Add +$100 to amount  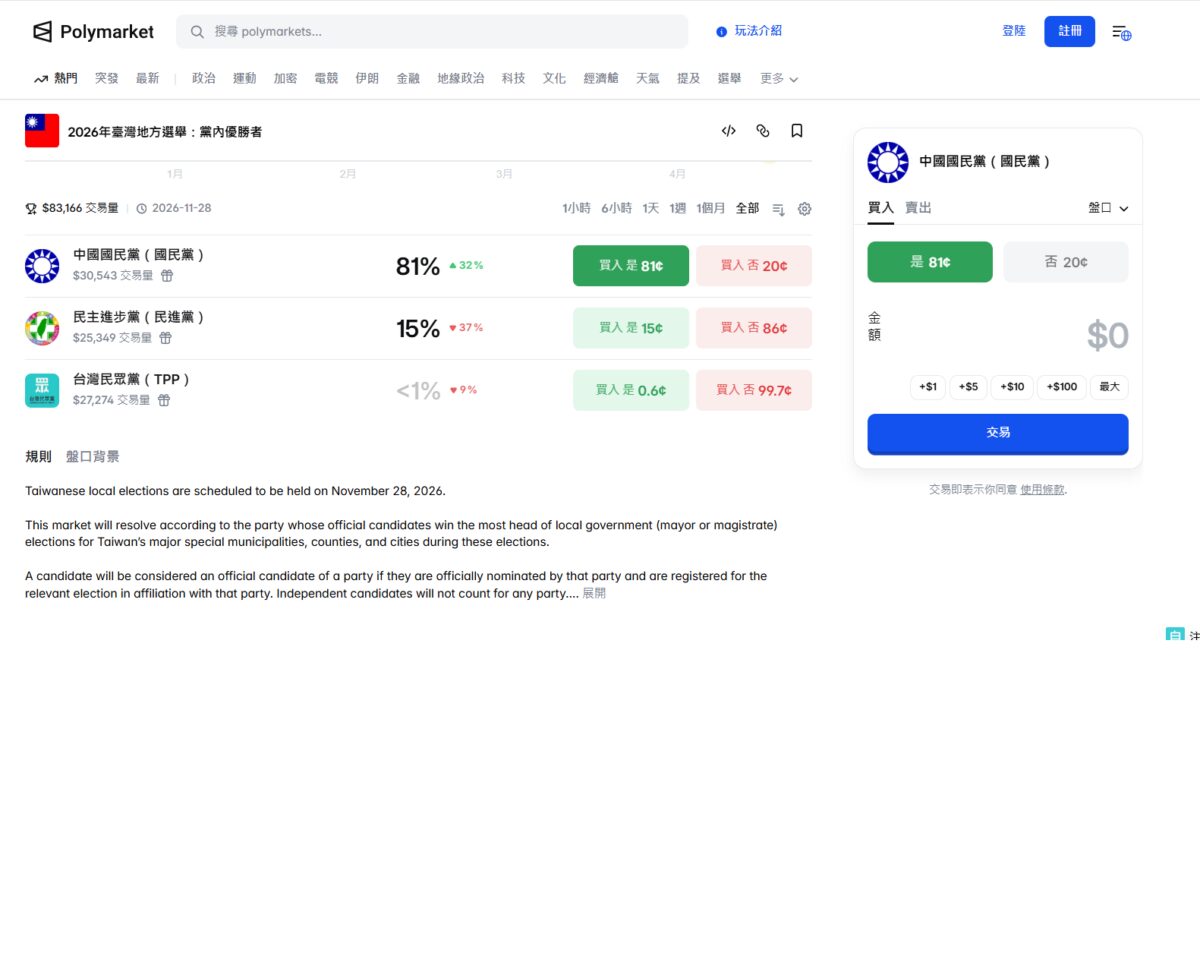1062,387
